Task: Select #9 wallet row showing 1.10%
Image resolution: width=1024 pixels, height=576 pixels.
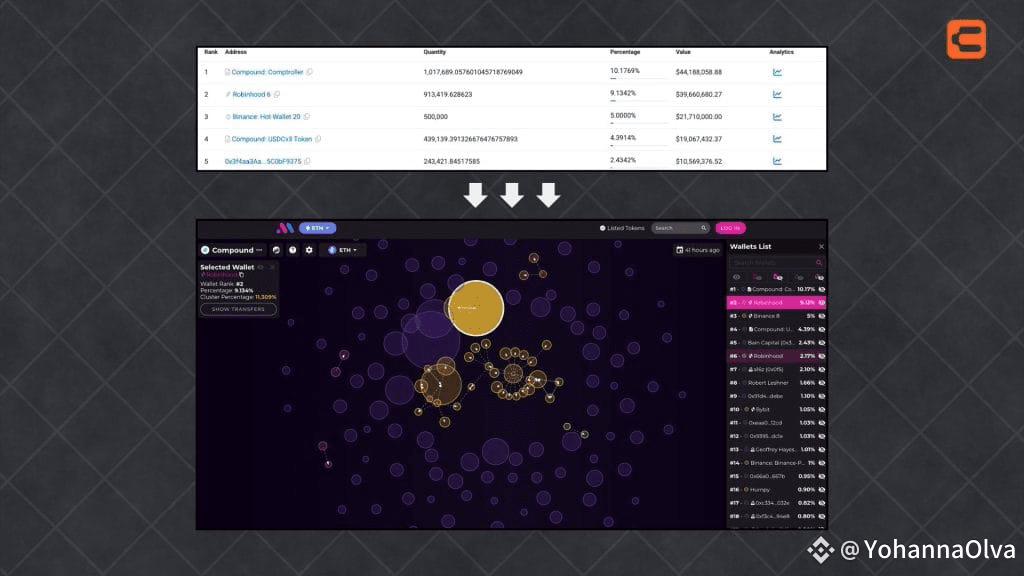Action: coord(776,396)
